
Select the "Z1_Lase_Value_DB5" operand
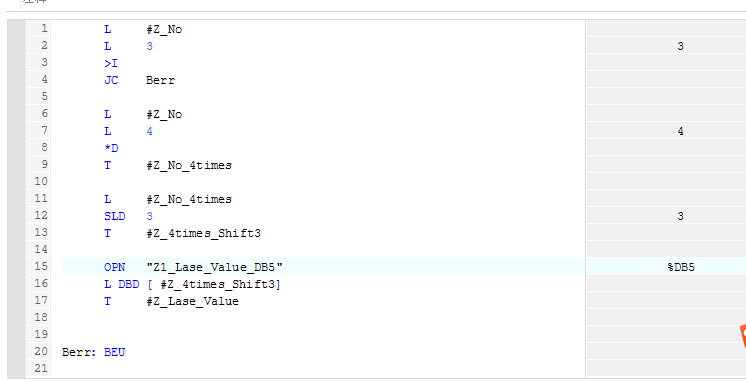[215, 267]
